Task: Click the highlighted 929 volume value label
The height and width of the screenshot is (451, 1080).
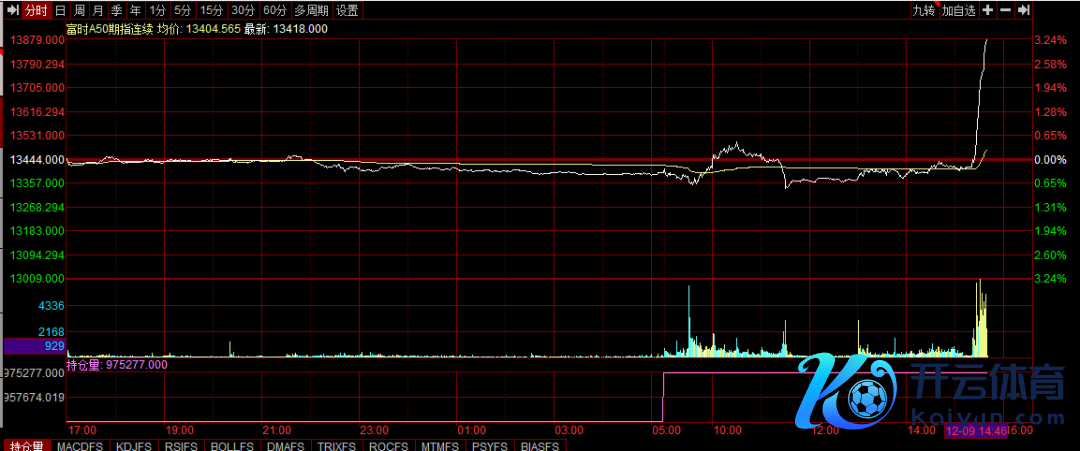Action: 33,346
